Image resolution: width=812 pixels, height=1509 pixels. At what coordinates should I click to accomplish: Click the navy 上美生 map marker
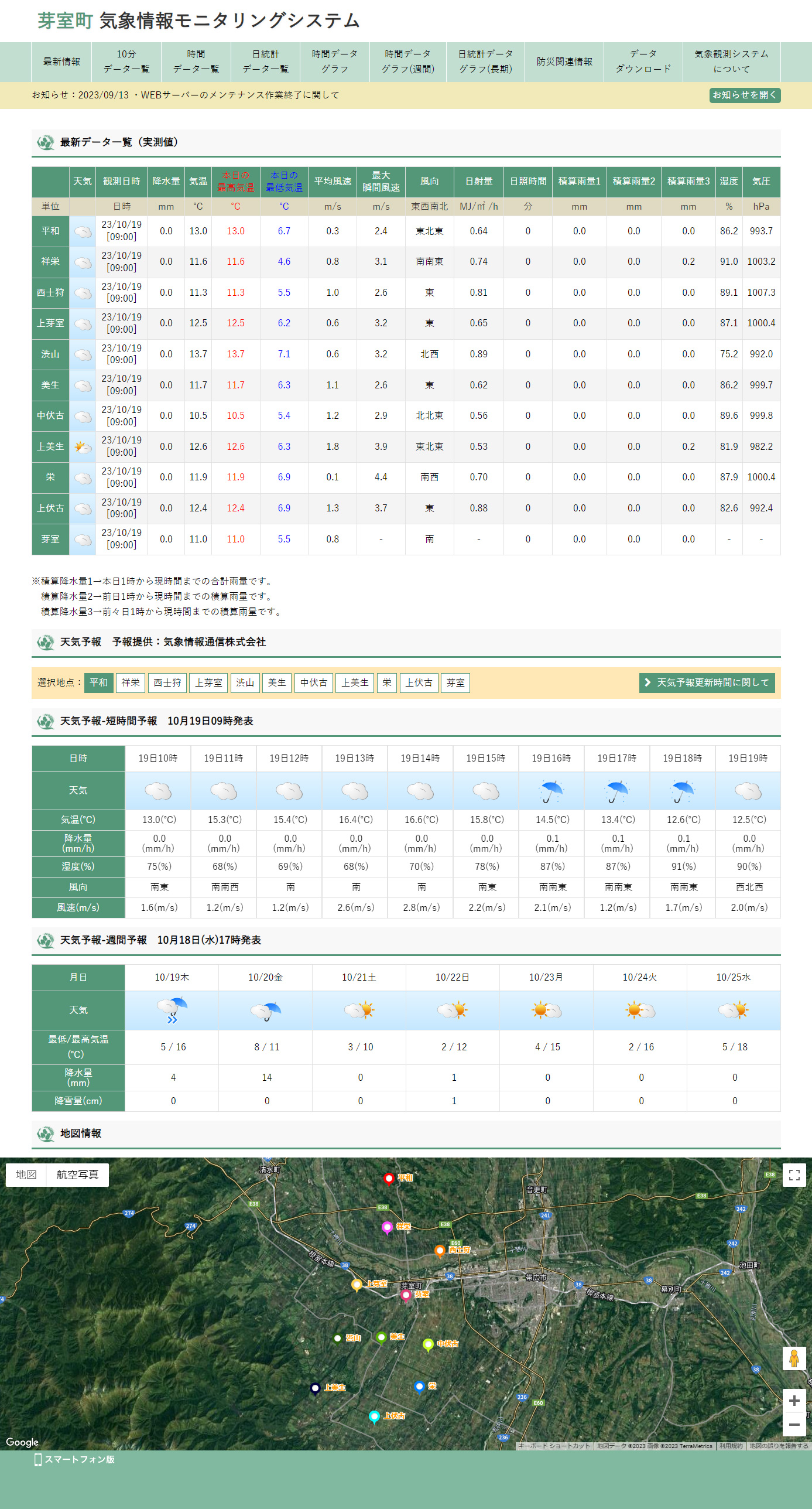315,1388
